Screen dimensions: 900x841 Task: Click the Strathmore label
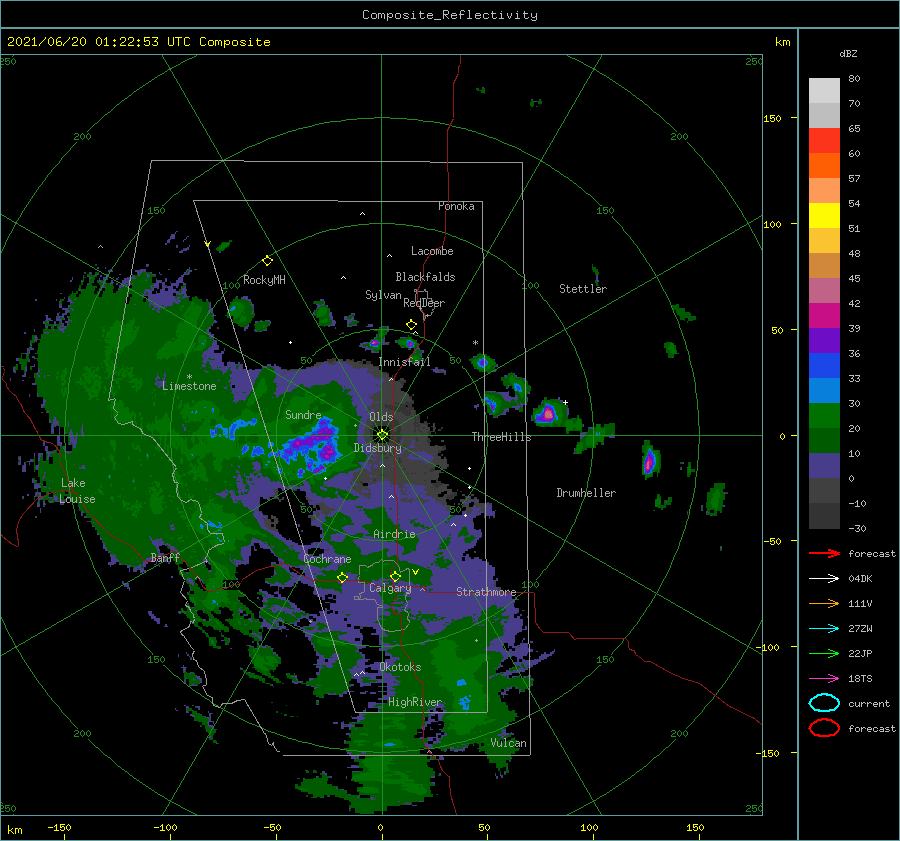[x=486, y=592]
